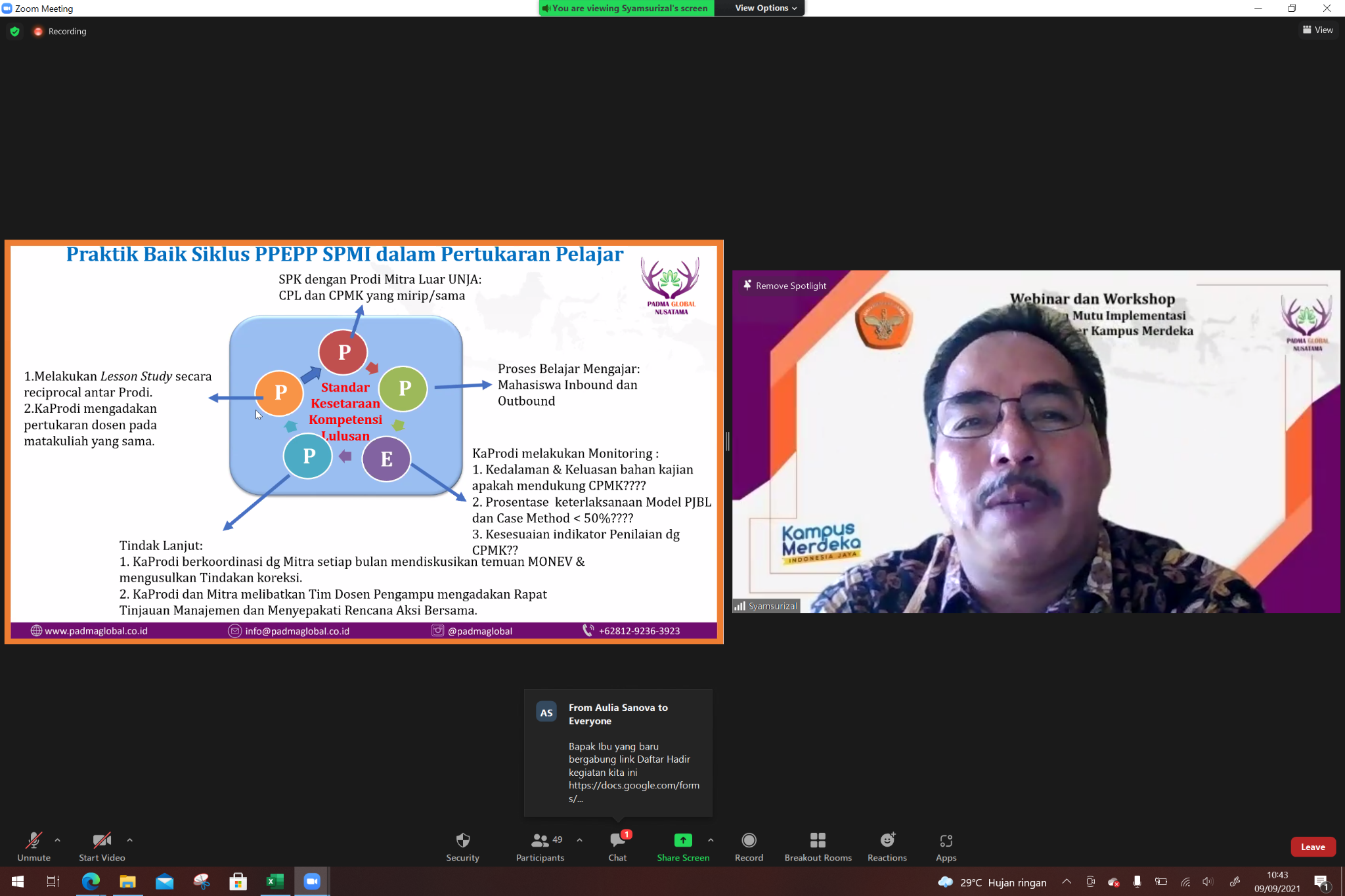Click the Meet Now camera icon in tray
The image size is (1345, 896).
coord(1090,882)
